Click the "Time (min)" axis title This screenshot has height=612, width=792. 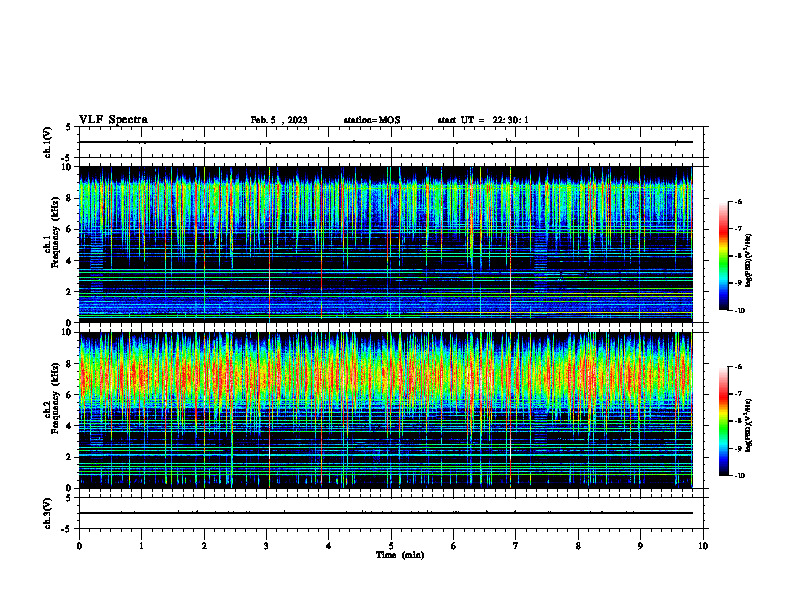pos(400,555)
